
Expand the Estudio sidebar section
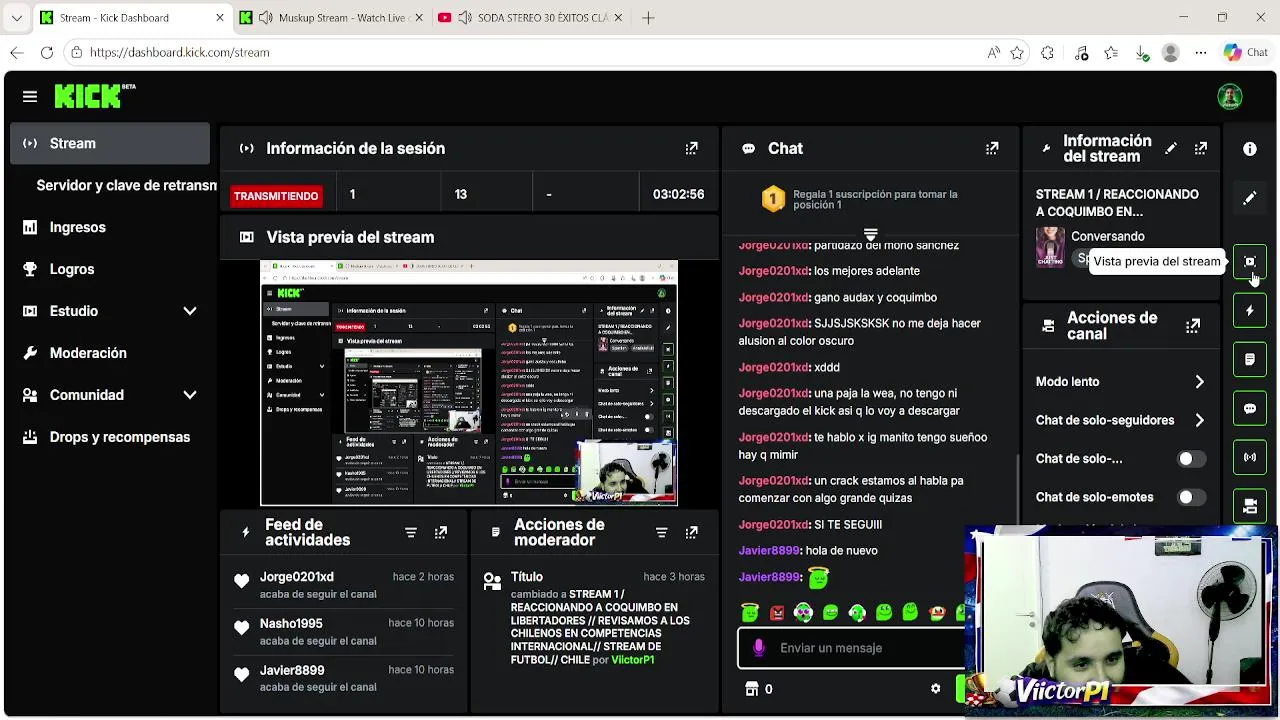[x=190, y=311]
